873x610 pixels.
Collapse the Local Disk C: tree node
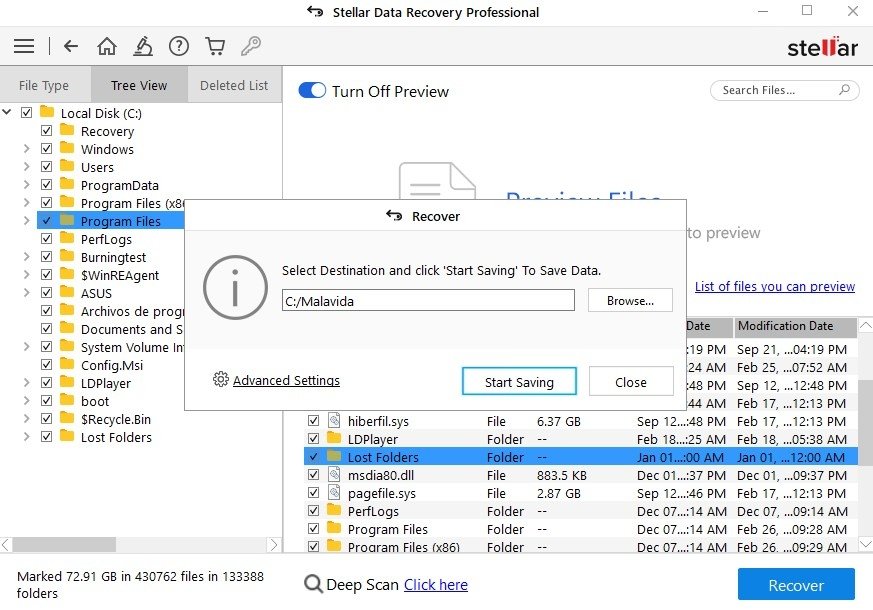point(7,113)
